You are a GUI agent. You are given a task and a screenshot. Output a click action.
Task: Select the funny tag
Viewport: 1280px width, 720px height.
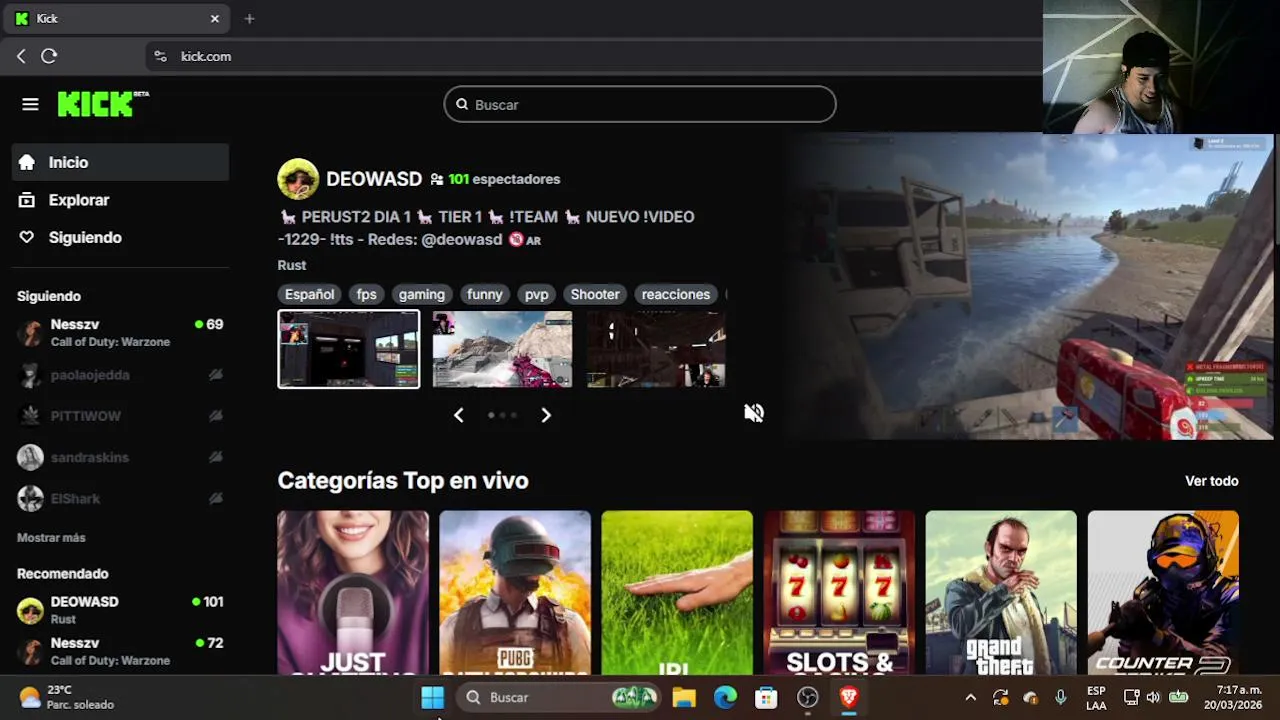485,294
